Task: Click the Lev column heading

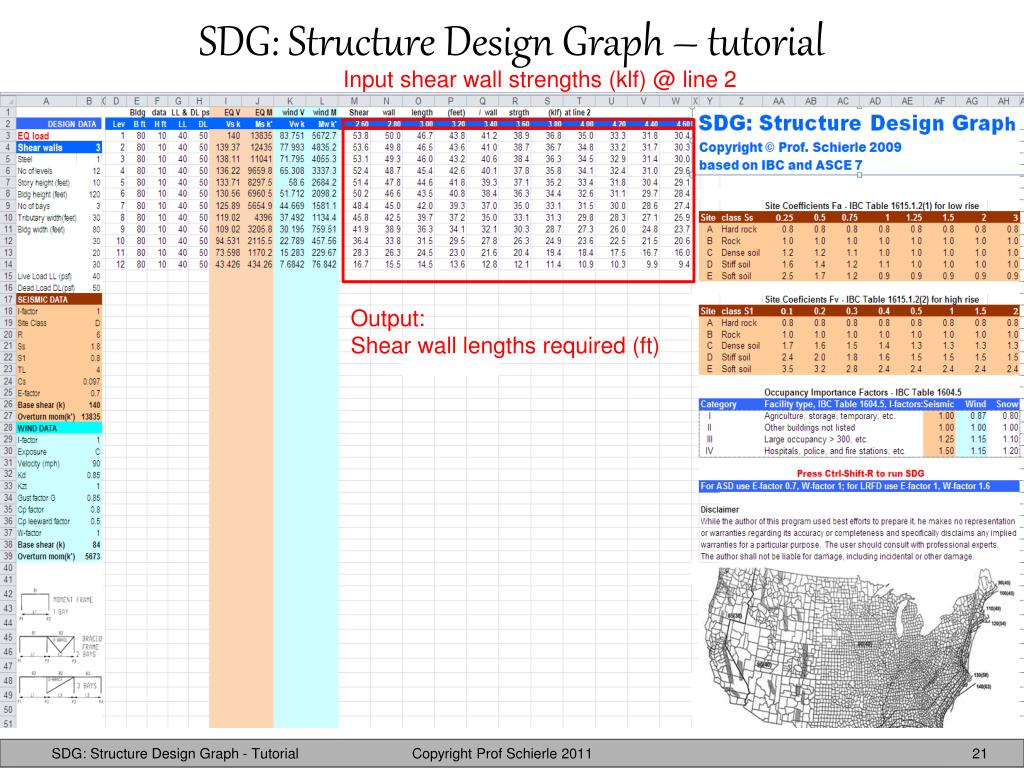Action: (119, 124)
